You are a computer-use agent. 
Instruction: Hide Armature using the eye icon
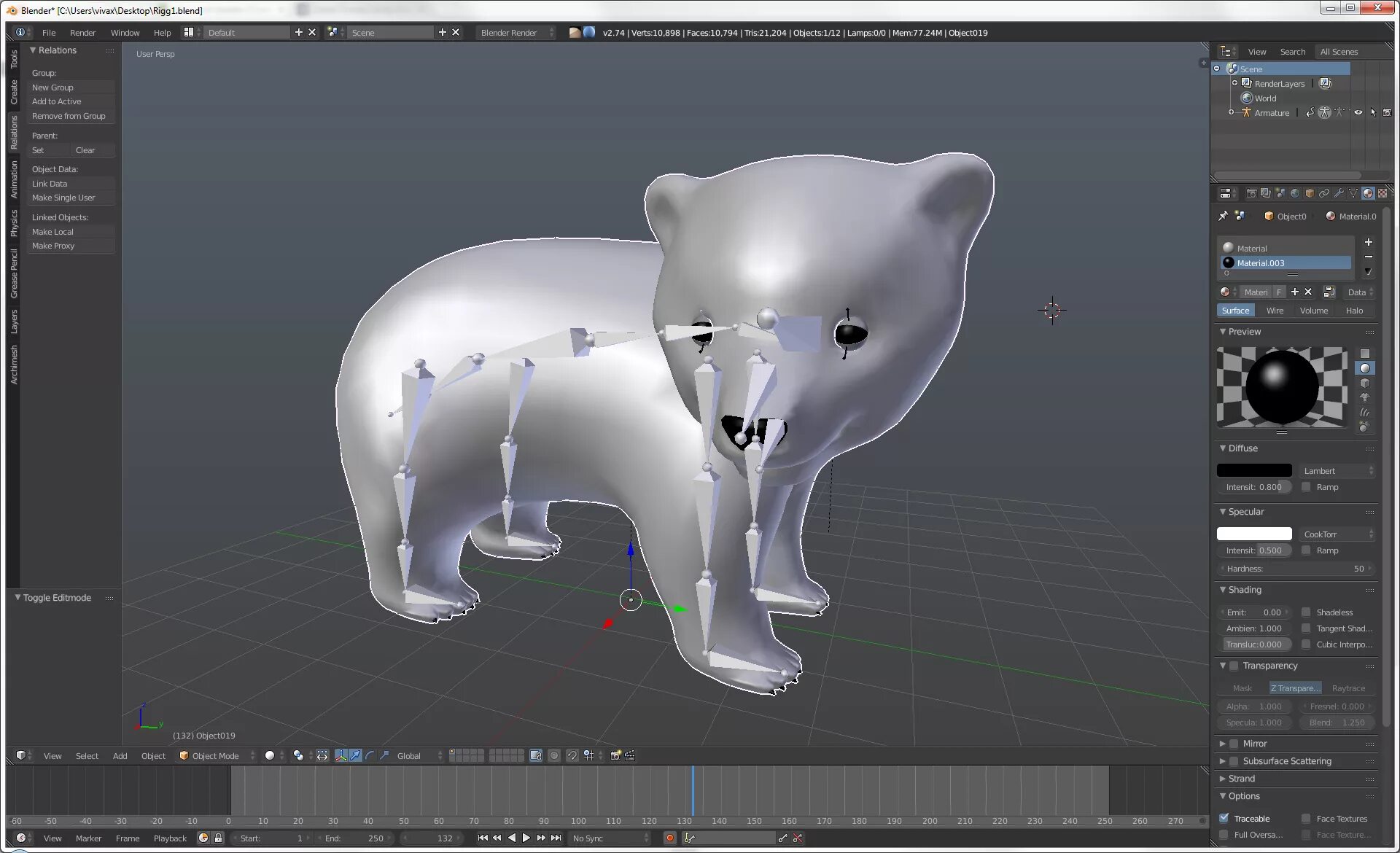point(1358,112)
